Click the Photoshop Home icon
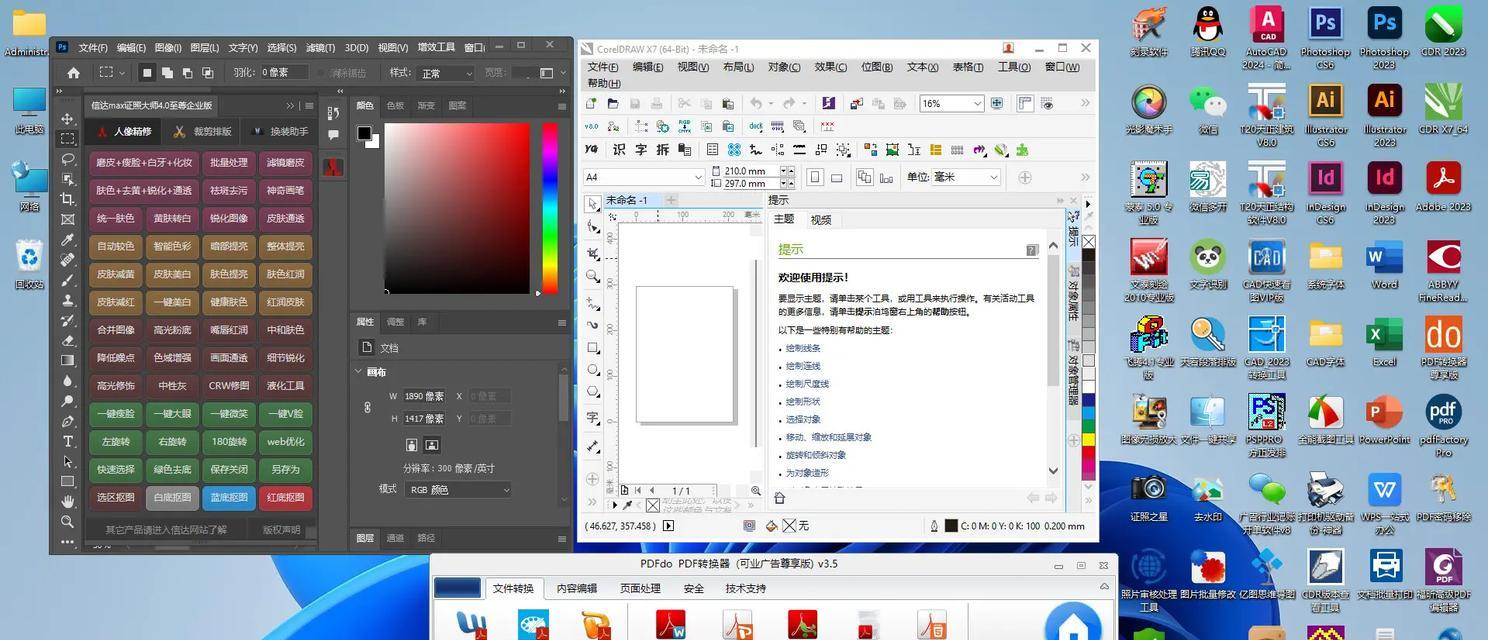The image size is (1488, 640). coord(73,73)
